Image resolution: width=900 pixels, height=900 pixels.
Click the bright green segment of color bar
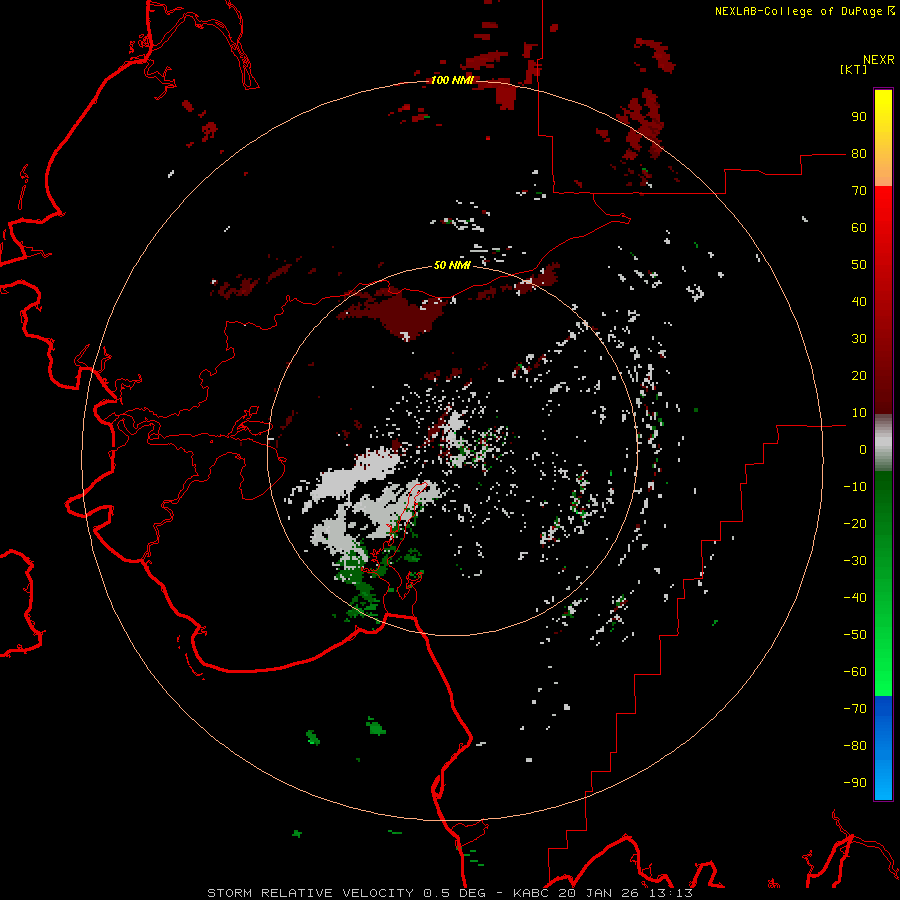point(883,584)
